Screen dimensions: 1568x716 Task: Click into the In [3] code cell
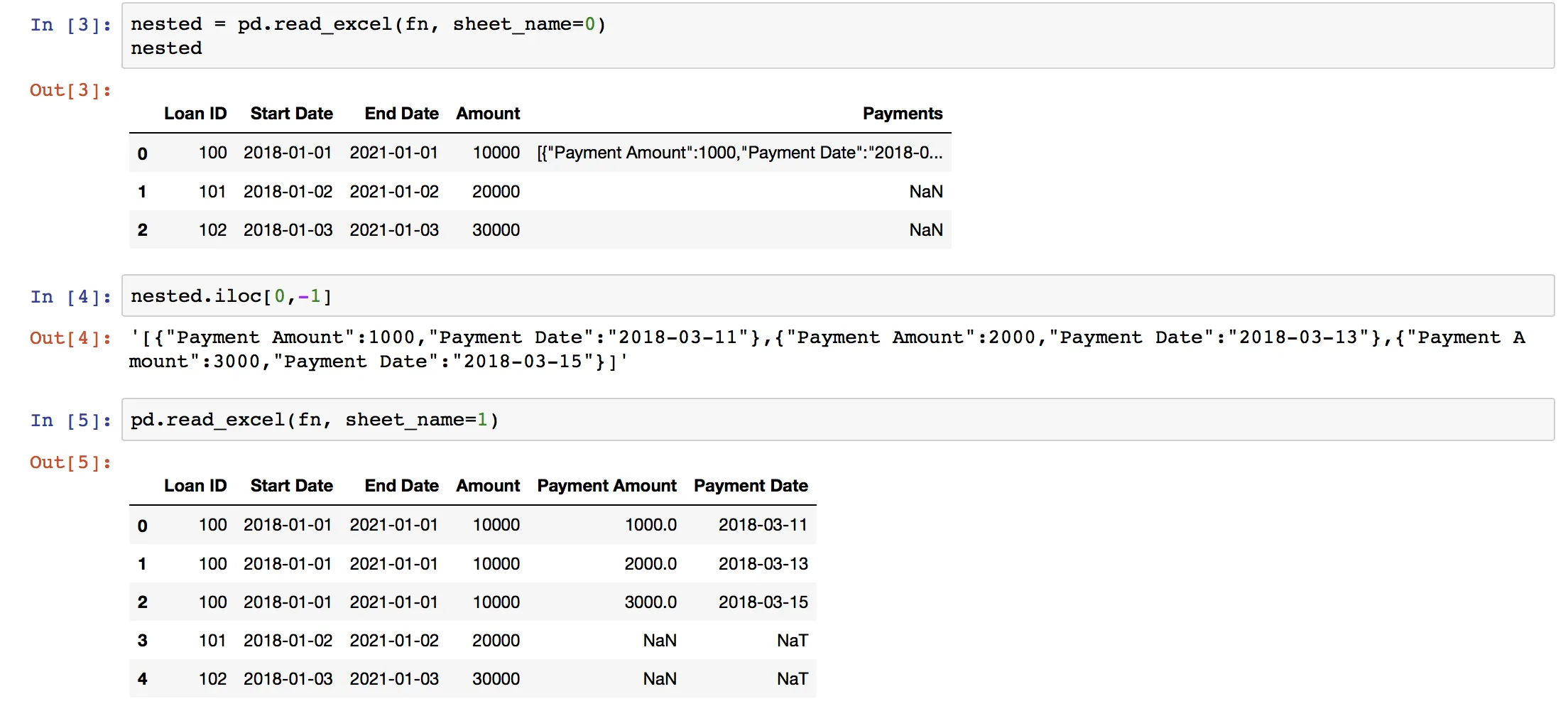[838, 36]
